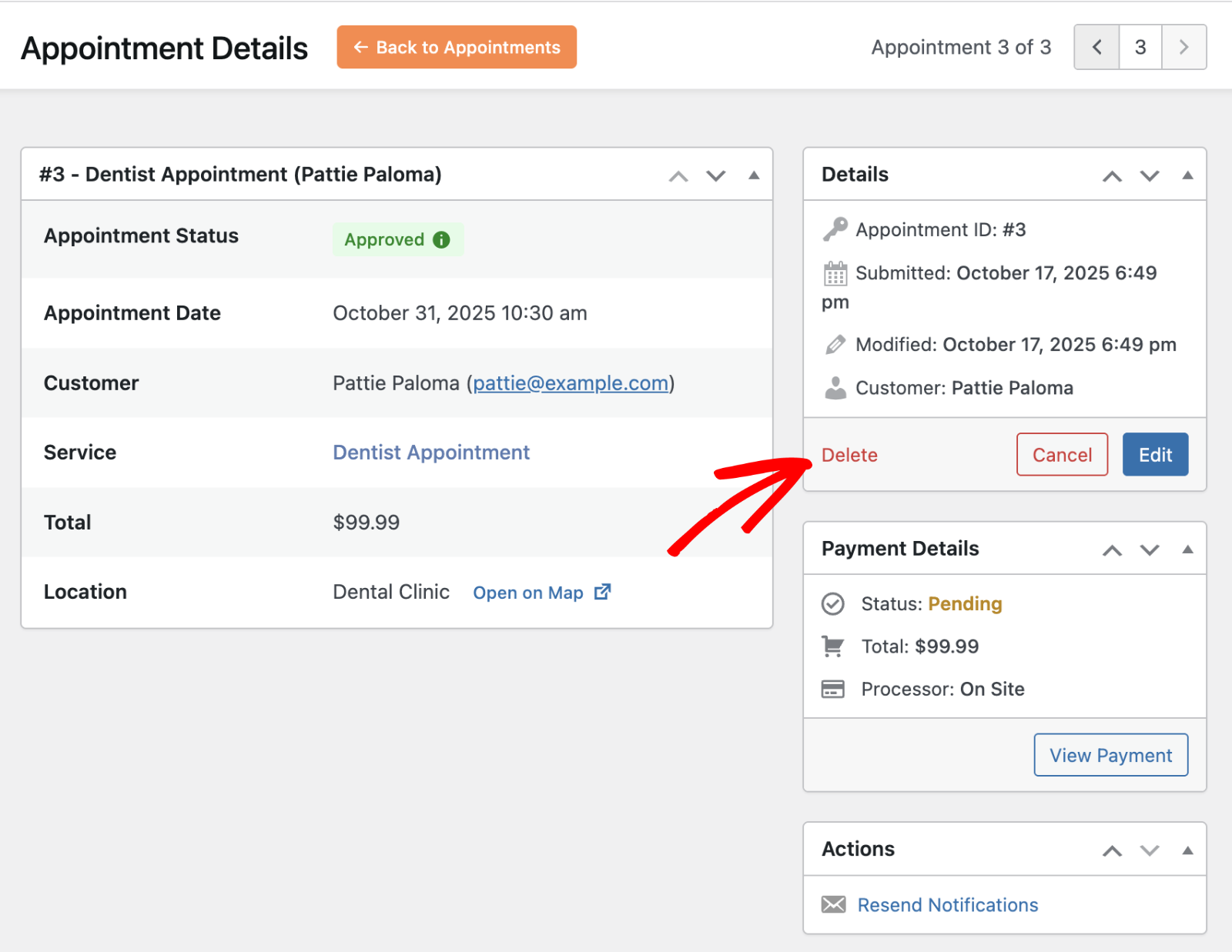Click the cart icon beside payment Total
The height and width of the screenshot is (952, 1232).
pyautogui.click(x=833, y=646)
